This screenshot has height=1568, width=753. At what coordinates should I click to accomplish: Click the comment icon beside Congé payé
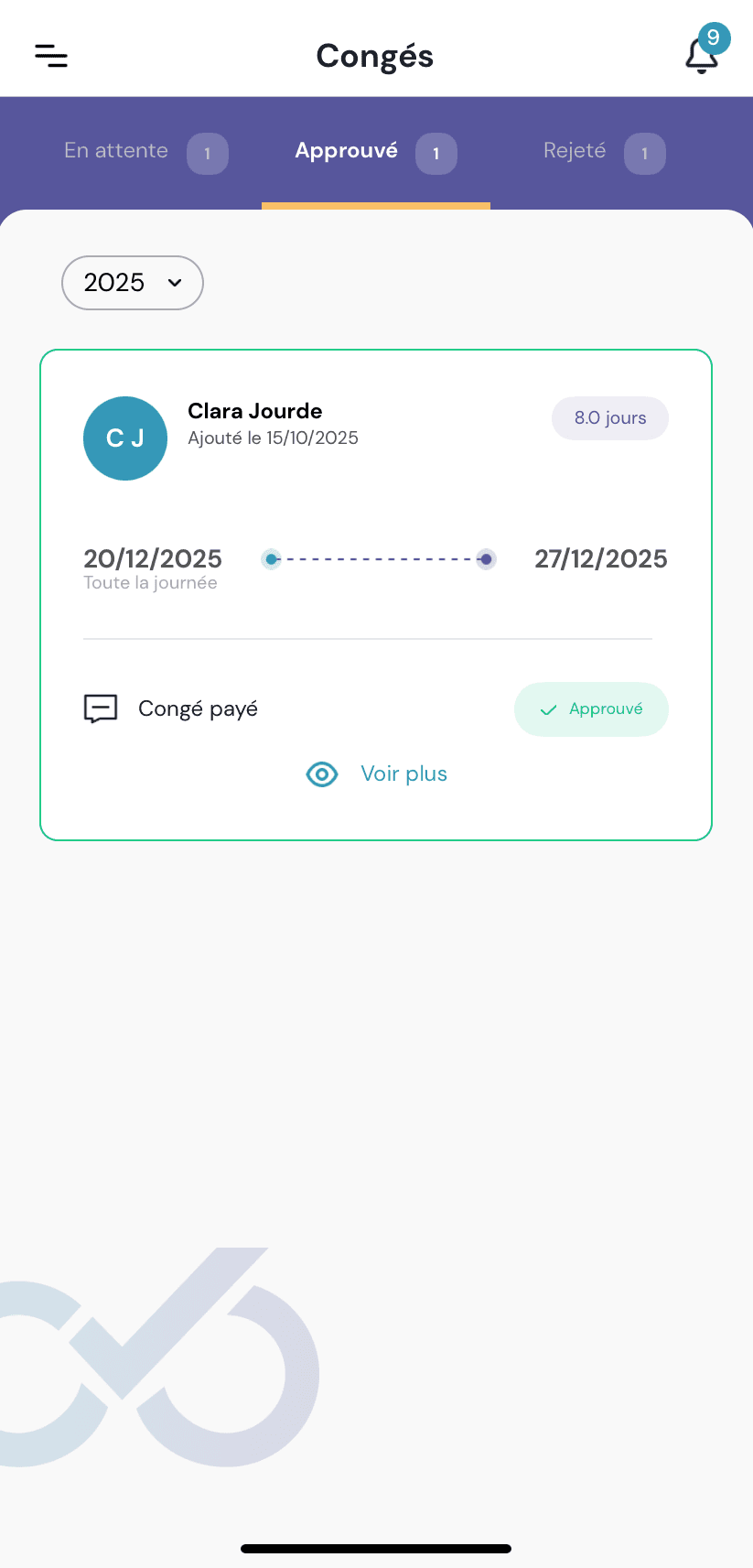pyautogui.click(x=101, y=709)
